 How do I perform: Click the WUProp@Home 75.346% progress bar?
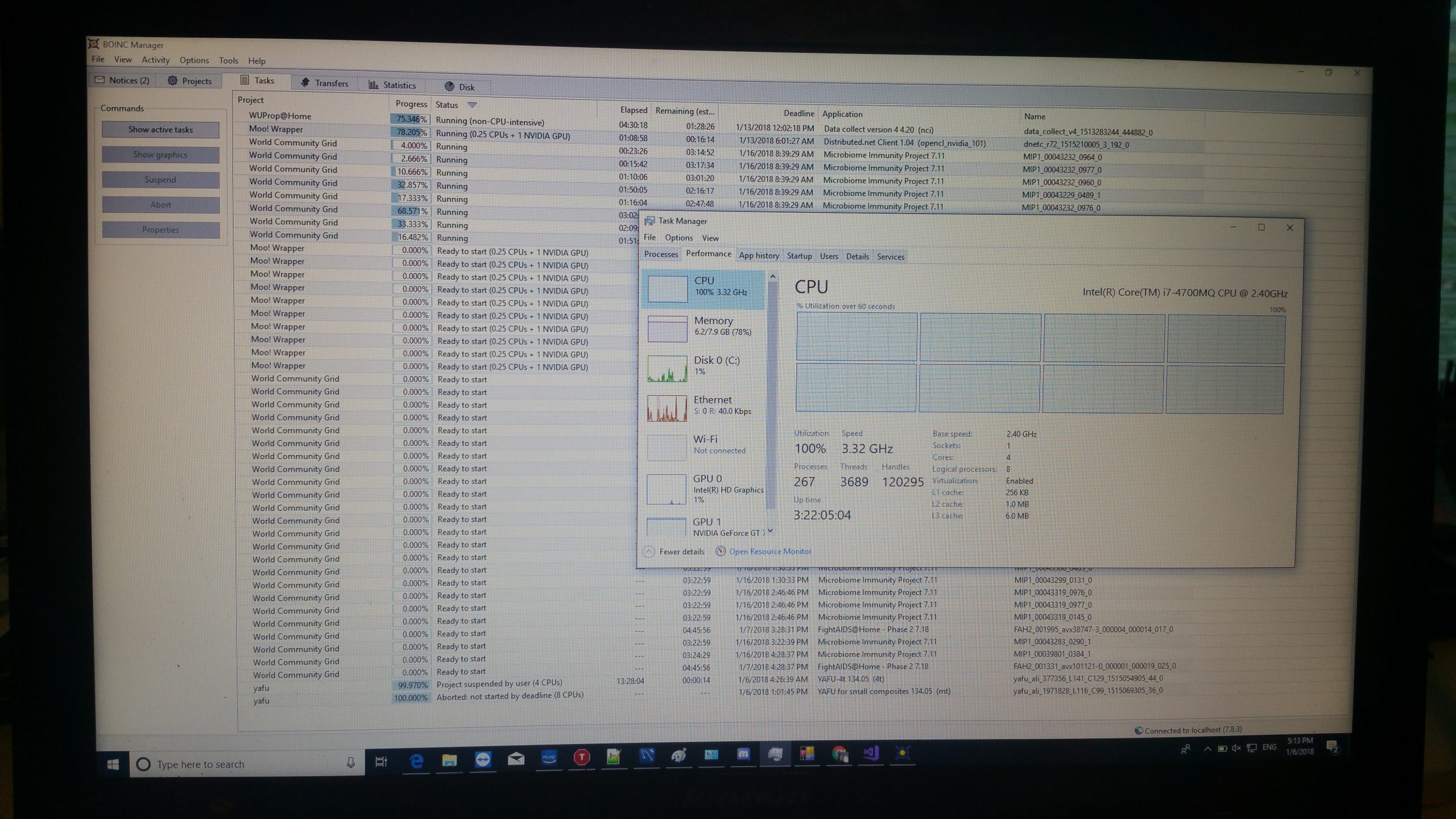tap(409, 119)
